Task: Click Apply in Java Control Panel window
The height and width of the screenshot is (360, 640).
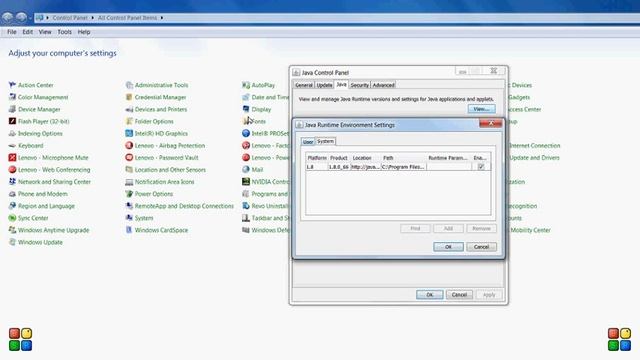Action: point(489,295)
